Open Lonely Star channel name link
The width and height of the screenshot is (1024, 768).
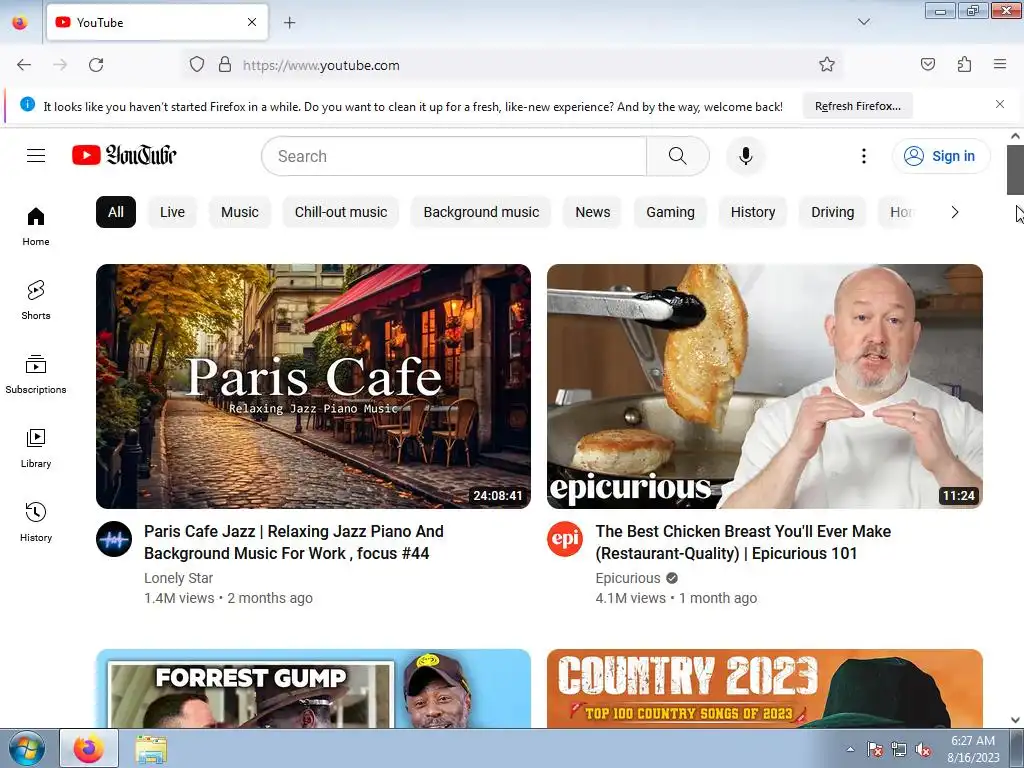[178, 578]
